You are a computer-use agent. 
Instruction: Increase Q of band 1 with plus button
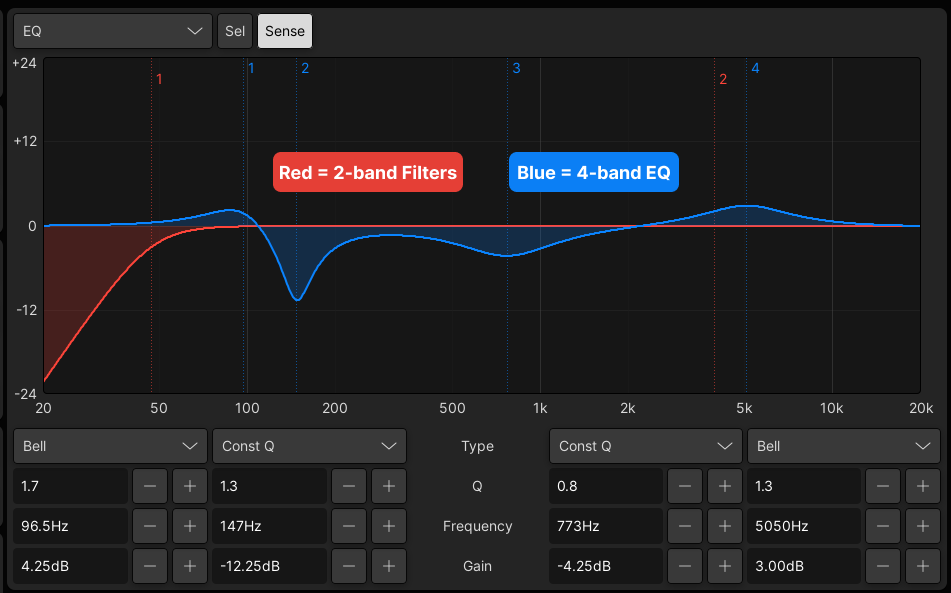coord(190,486)
